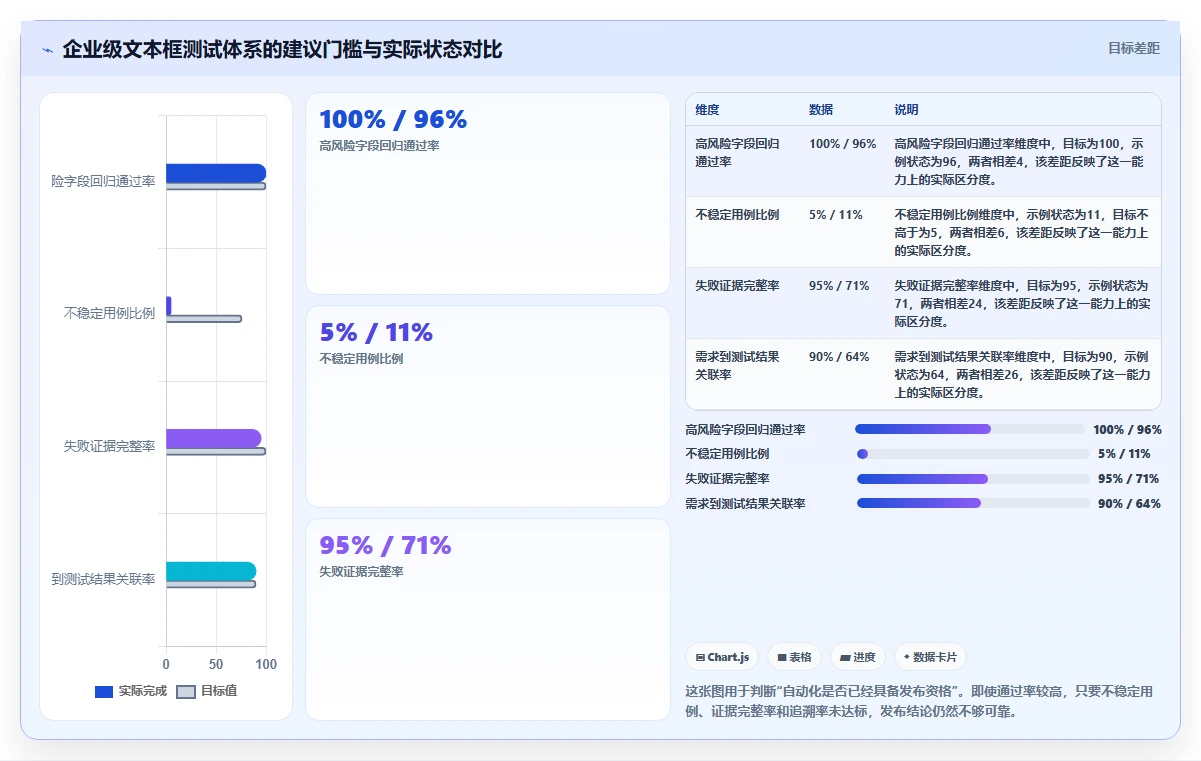Screen dimensions: 1201x761
Task: Click the 失败证据完整率 progress bar
Action: coord(972,479)
